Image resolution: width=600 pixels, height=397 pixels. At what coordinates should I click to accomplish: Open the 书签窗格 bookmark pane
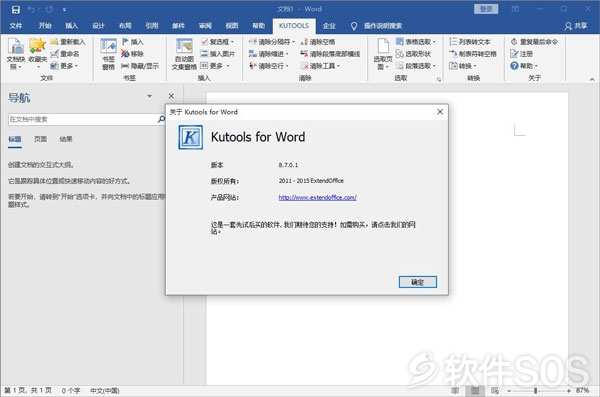pos(108,54)
